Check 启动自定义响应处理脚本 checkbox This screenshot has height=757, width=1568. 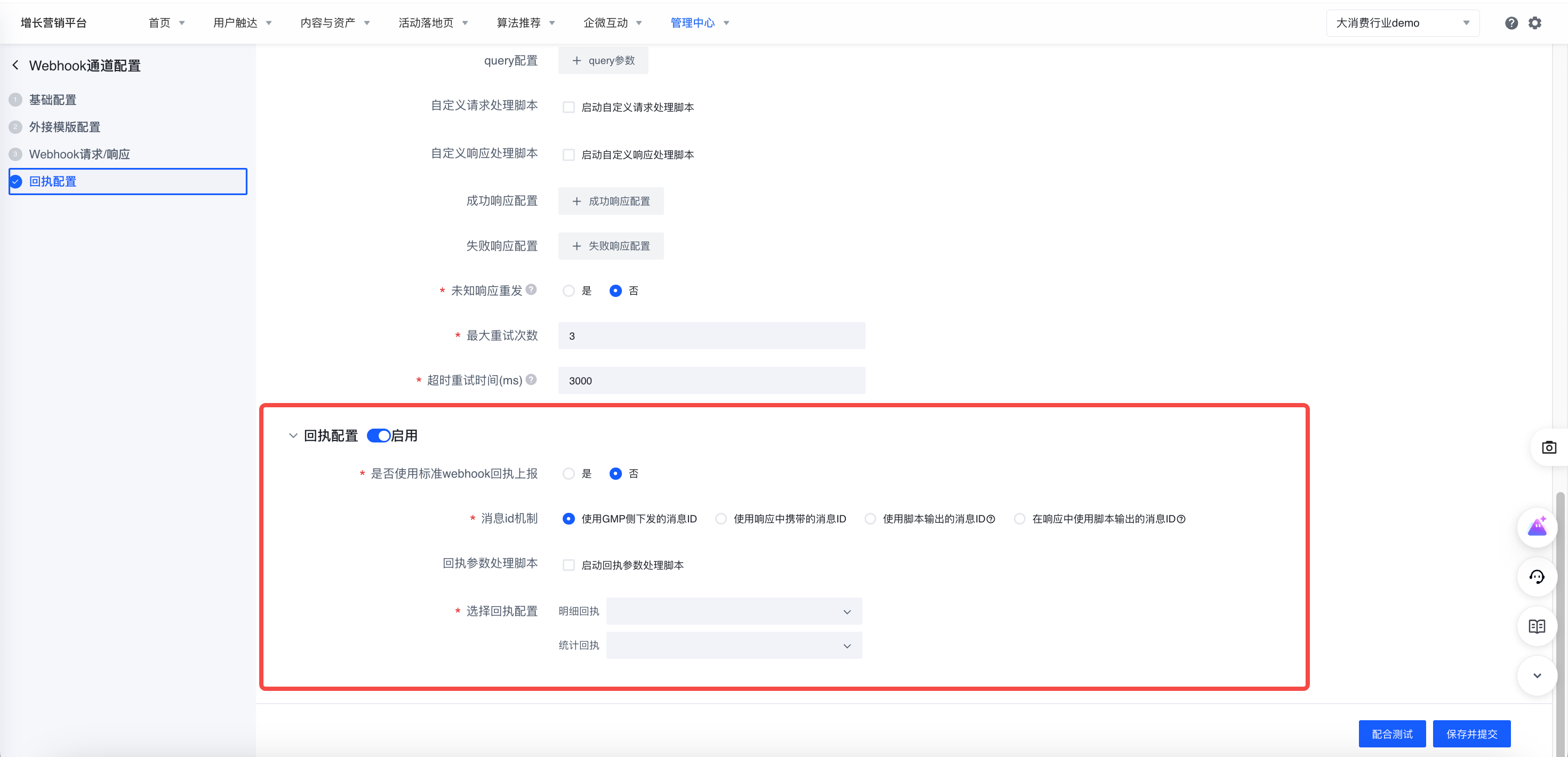[569, 155]
